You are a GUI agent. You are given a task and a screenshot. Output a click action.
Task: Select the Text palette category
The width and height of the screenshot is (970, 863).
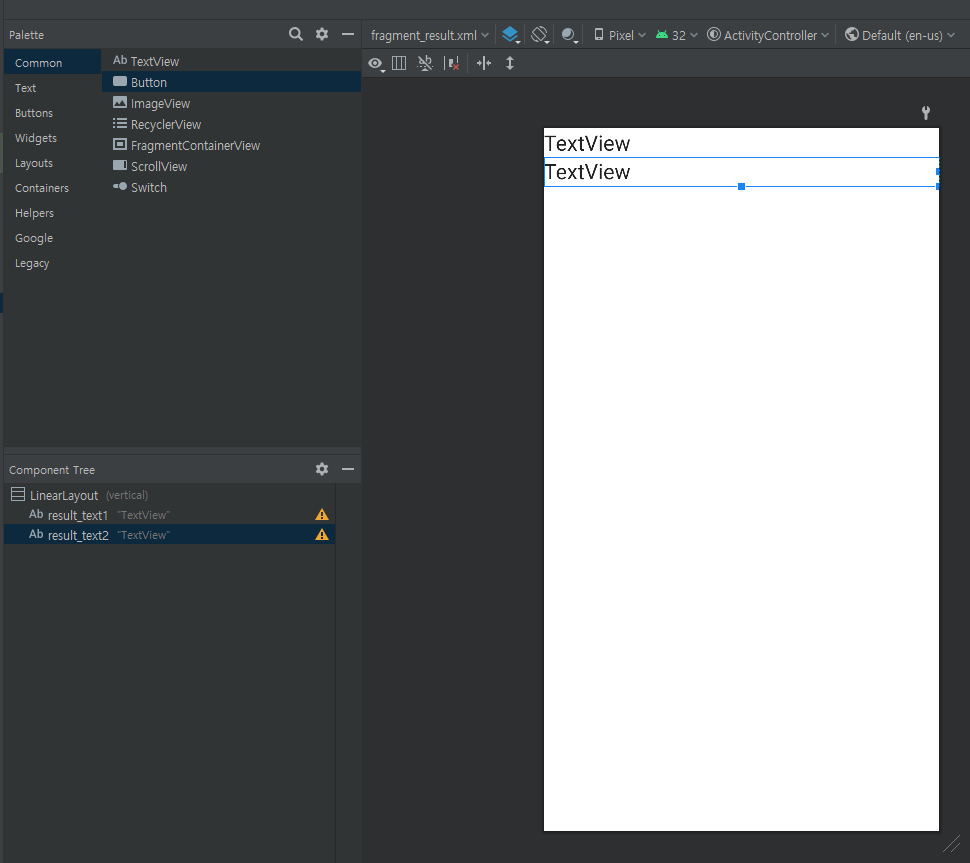coord(53,88)
